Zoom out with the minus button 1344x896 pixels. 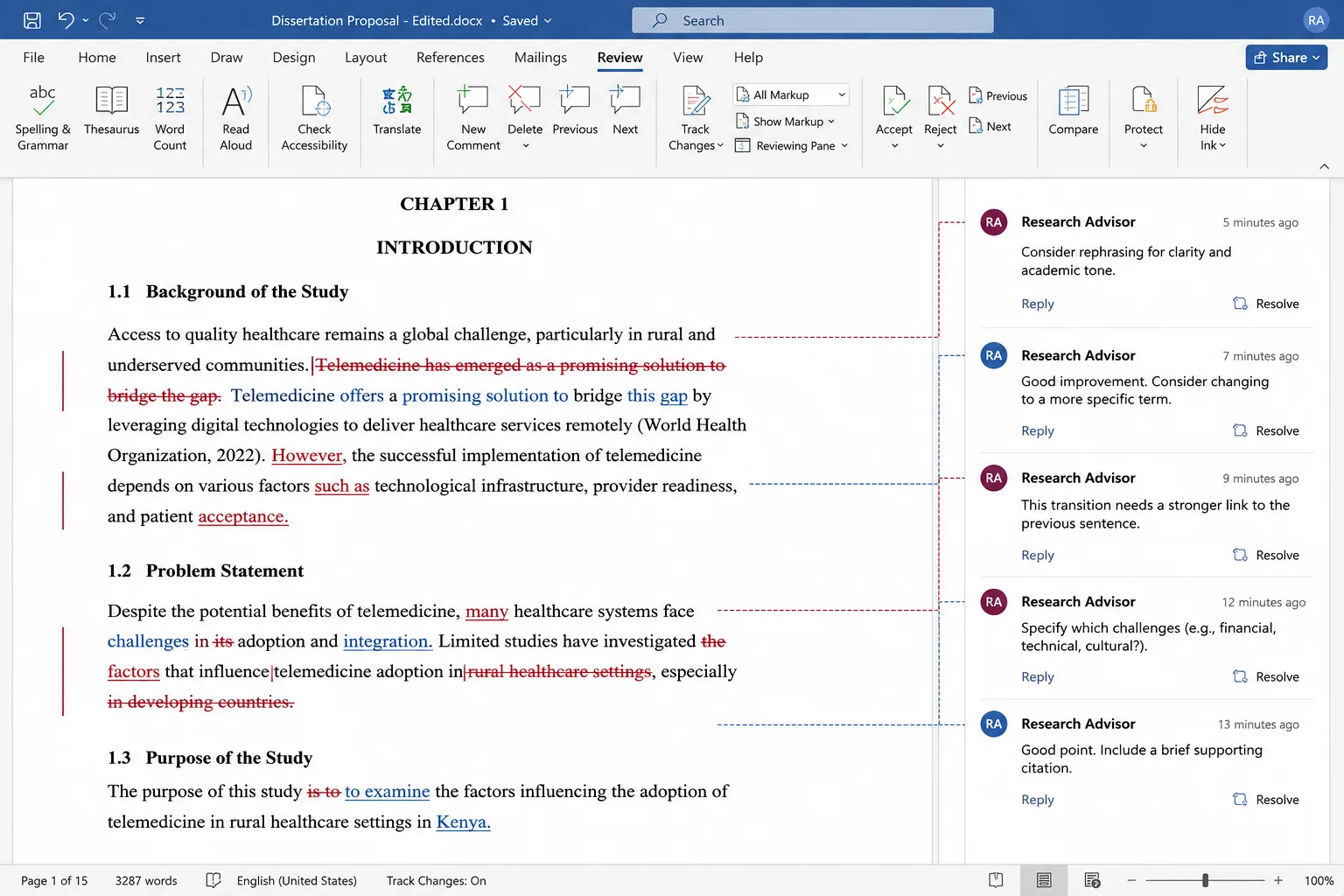(x=1131, y=880)
